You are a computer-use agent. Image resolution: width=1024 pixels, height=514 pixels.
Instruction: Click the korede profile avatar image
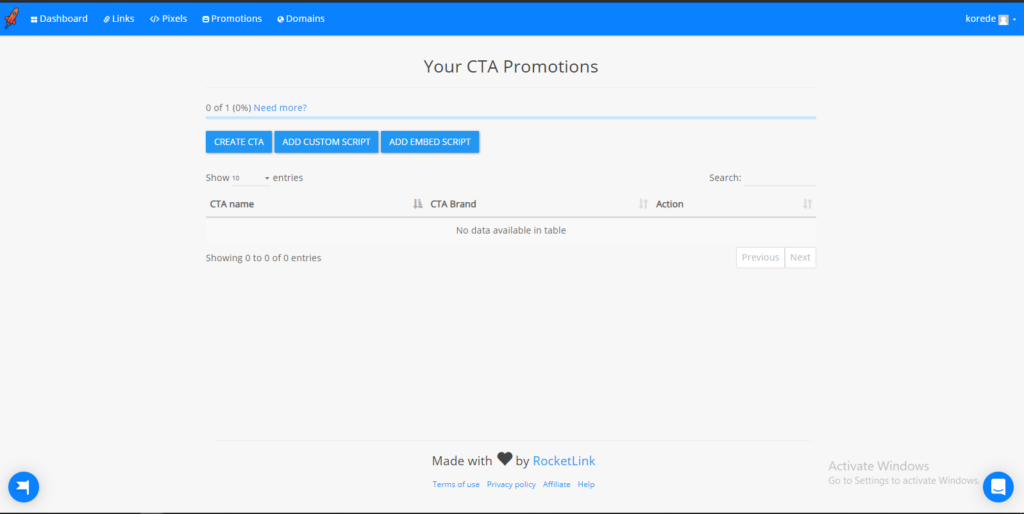1003,20
